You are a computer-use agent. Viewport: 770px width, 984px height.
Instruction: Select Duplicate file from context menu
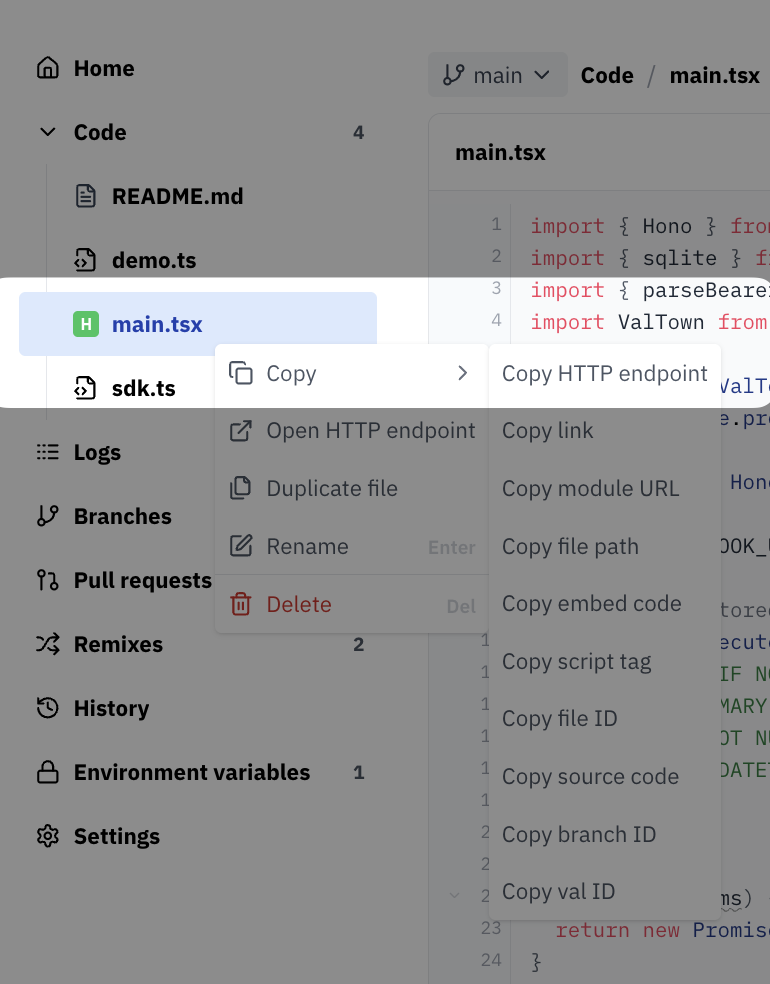pos(332,488)
